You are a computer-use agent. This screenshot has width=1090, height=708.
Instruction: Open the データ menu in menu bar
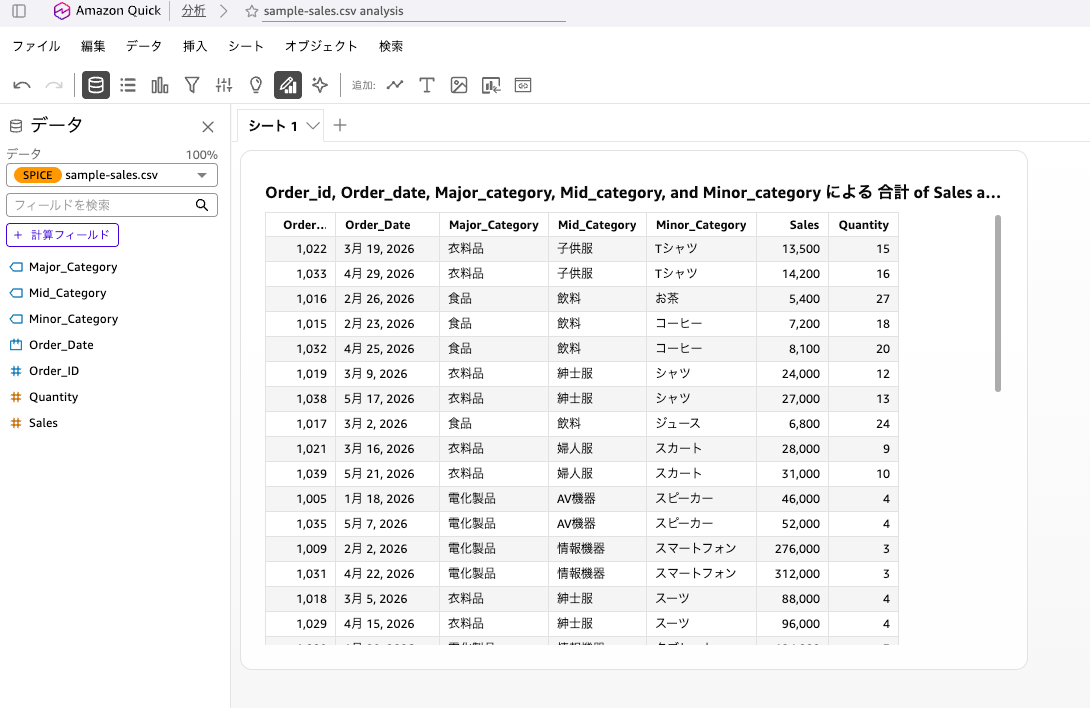[x=144, y=46]
